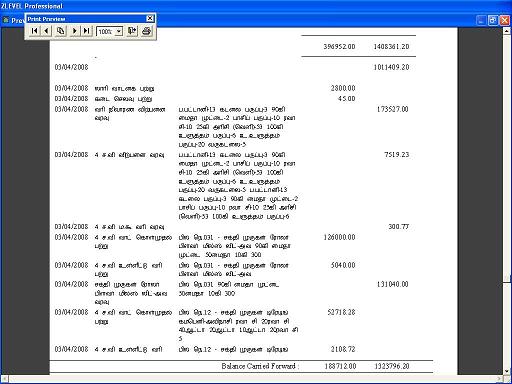
Task: Click the ZLEVEL Professional title bar
Action: click(x=256, y=6)
